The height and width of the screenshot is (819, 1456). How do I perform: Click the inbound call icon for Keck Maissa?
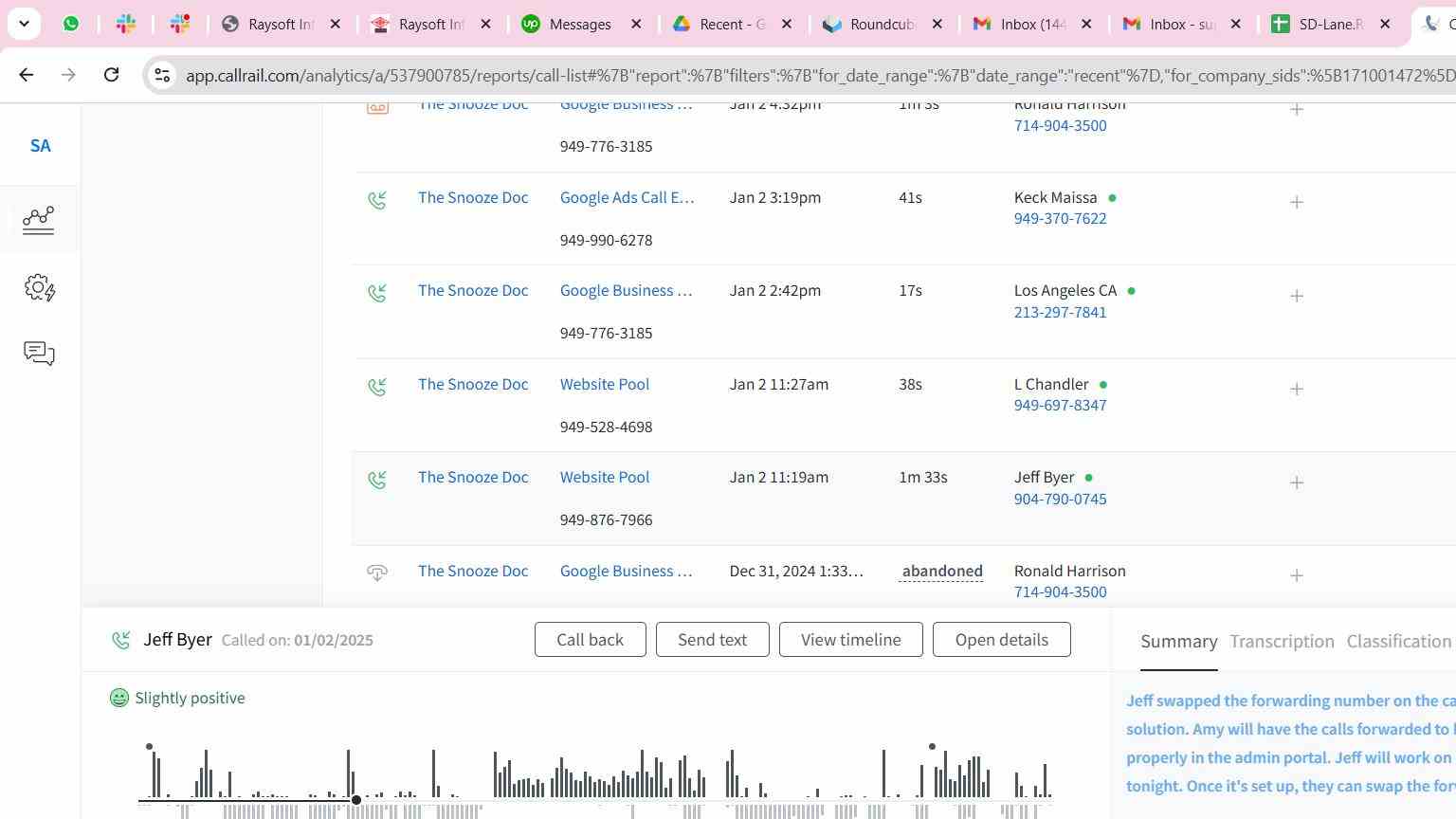click(x=377, y=200)
